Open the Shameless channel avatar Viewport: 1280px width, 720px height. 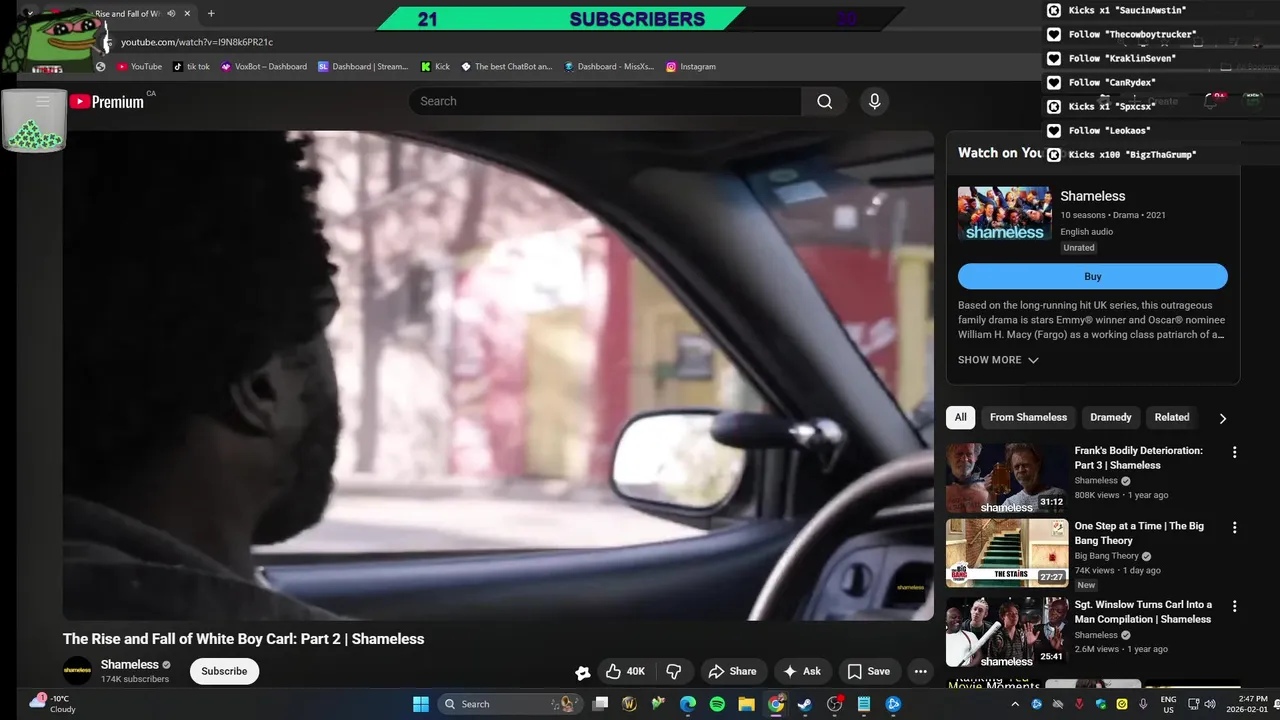[x=77, y=671]
